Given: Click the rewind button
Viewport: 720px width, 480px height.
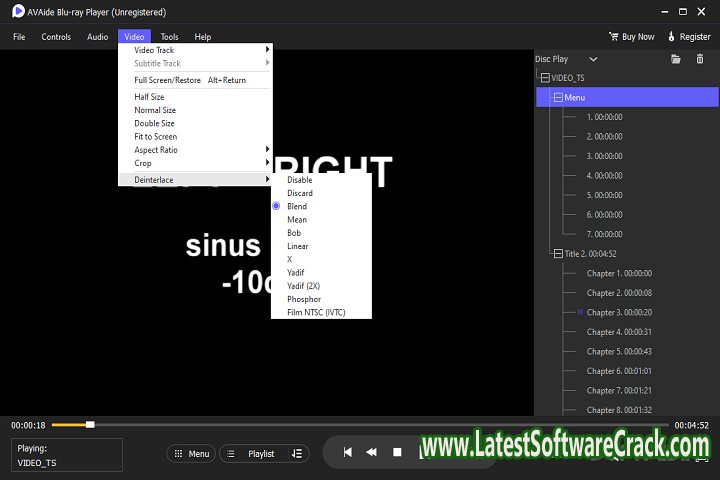Looking at the screenshot, I should click(371, 452).
